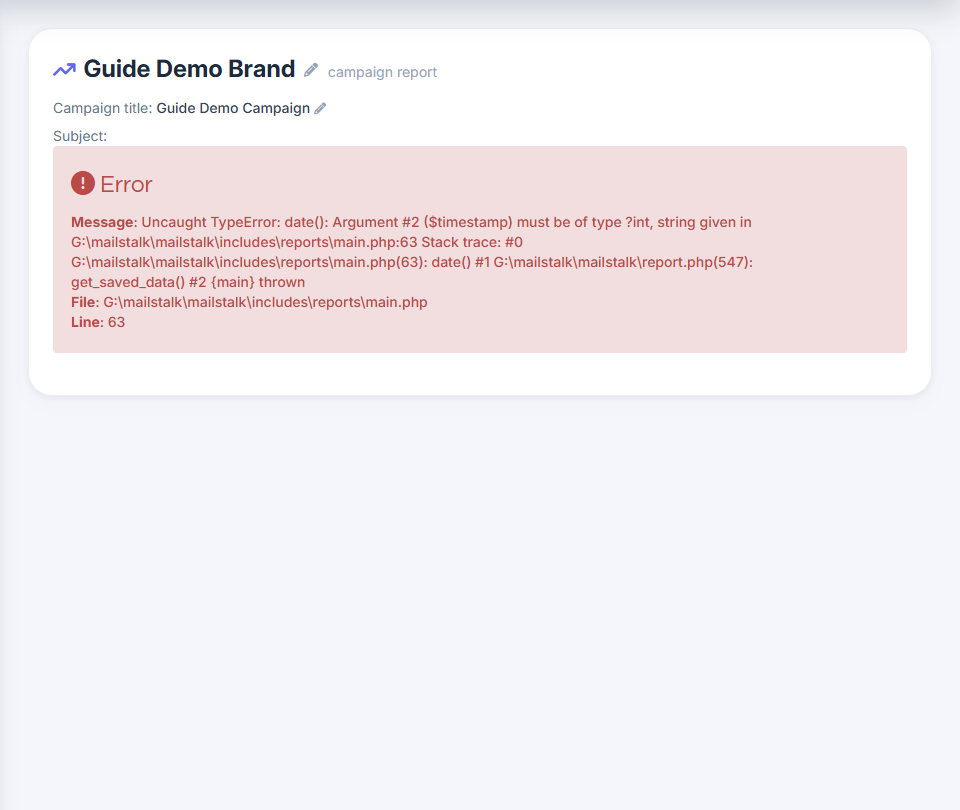Viewport: 960px width, 810px height.
Task: Edit brand name via pencil icon next to Guide Demo Brand
Action: point(311,70)
